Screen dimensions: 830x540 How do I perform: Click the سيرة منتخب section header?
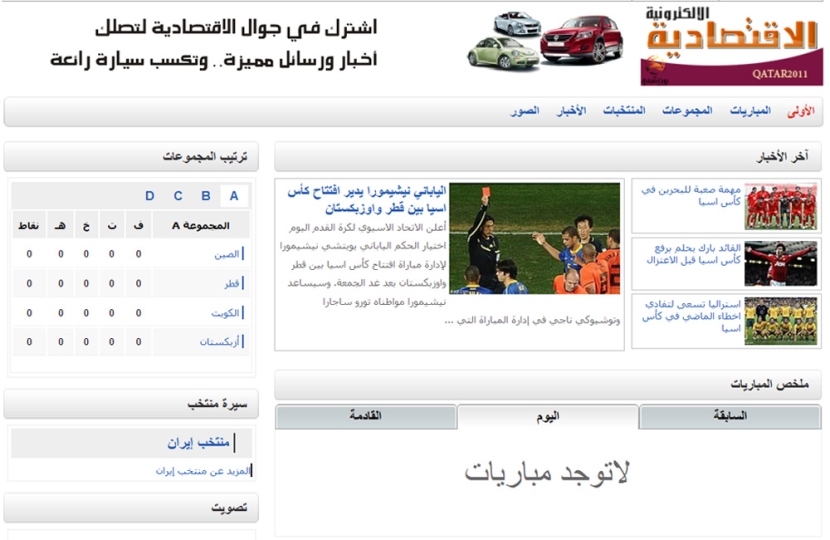click(131, 404)
